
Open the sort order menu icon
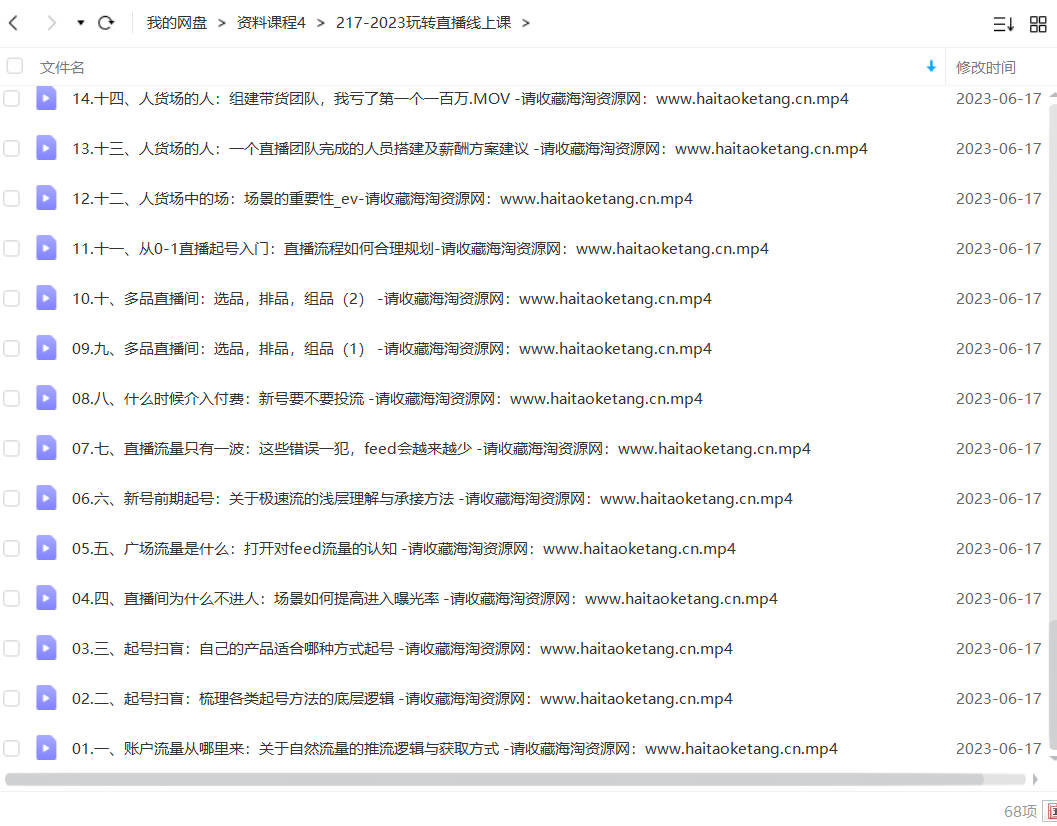(x=1003, y=24)
